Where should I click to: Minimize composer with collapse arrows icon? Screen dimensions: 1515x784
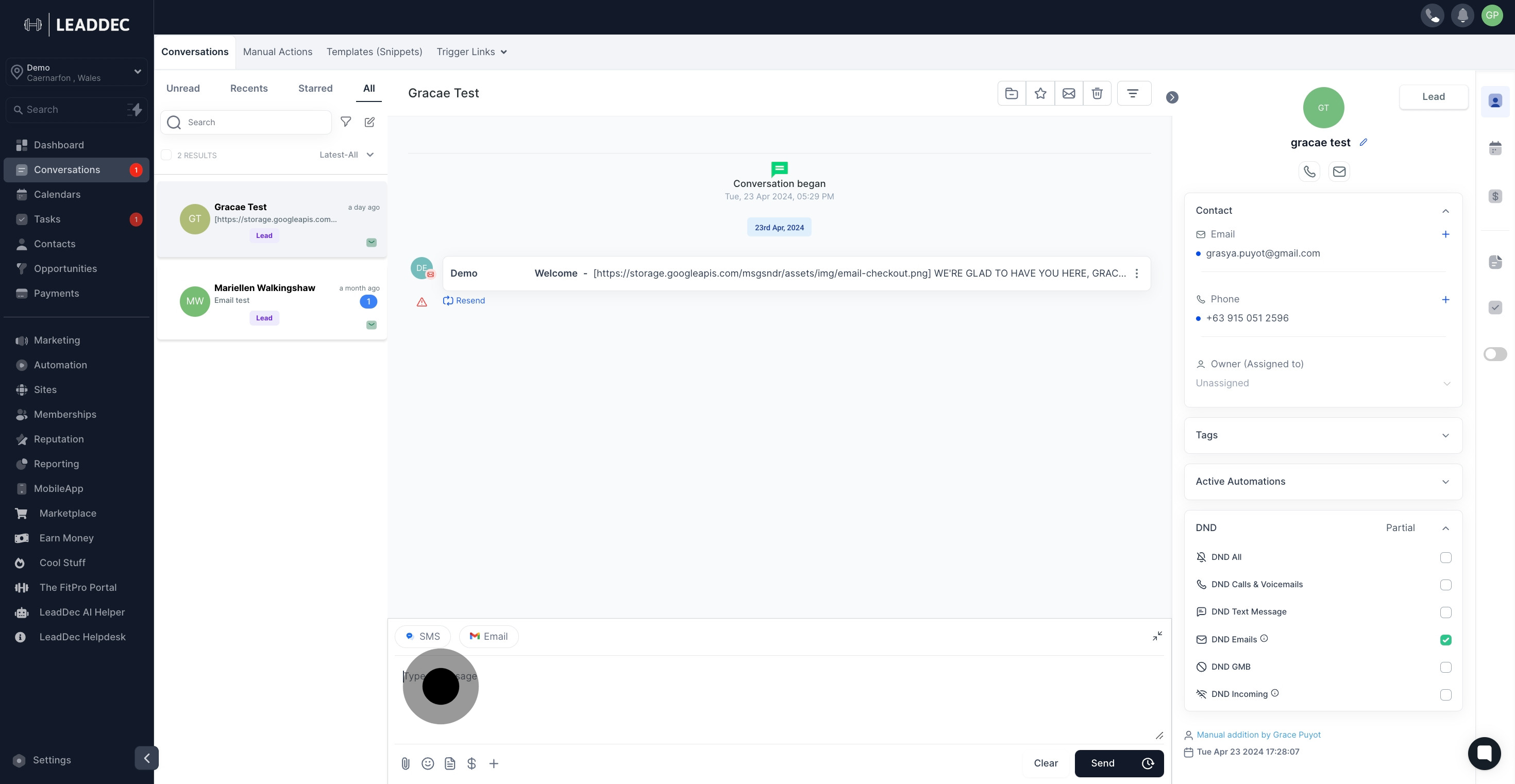pos(1157,636)
